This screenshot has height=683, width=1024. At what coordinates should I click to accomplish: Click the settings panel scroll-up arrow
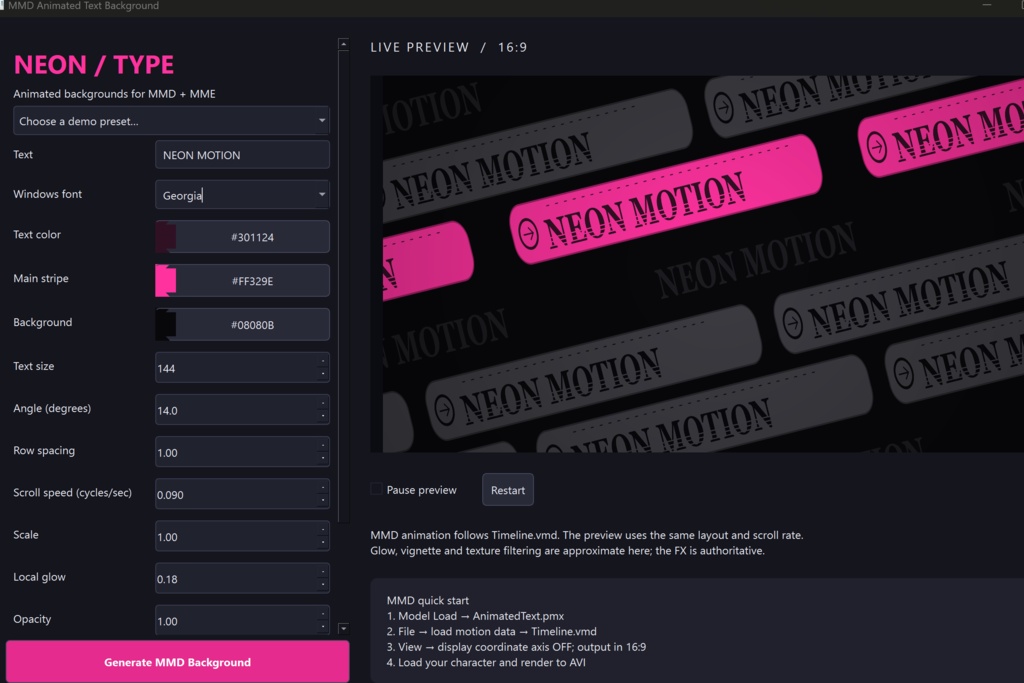coord(344,44)
